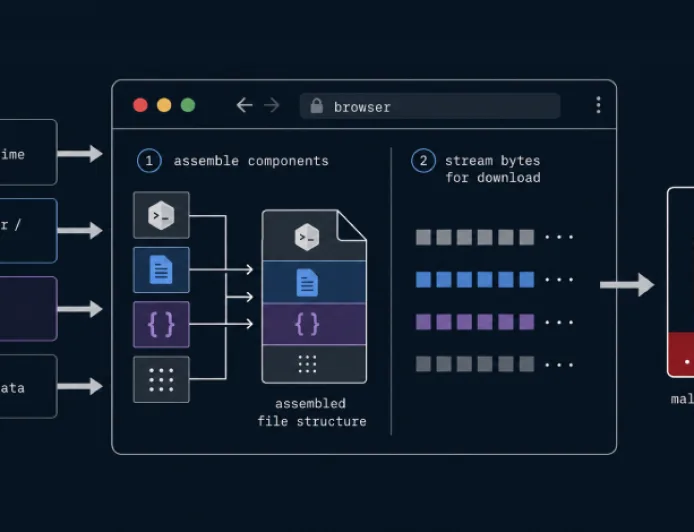694x532 pixels.
Task: Click dotted grid section of assembled file
Action: tap(314, 364)
